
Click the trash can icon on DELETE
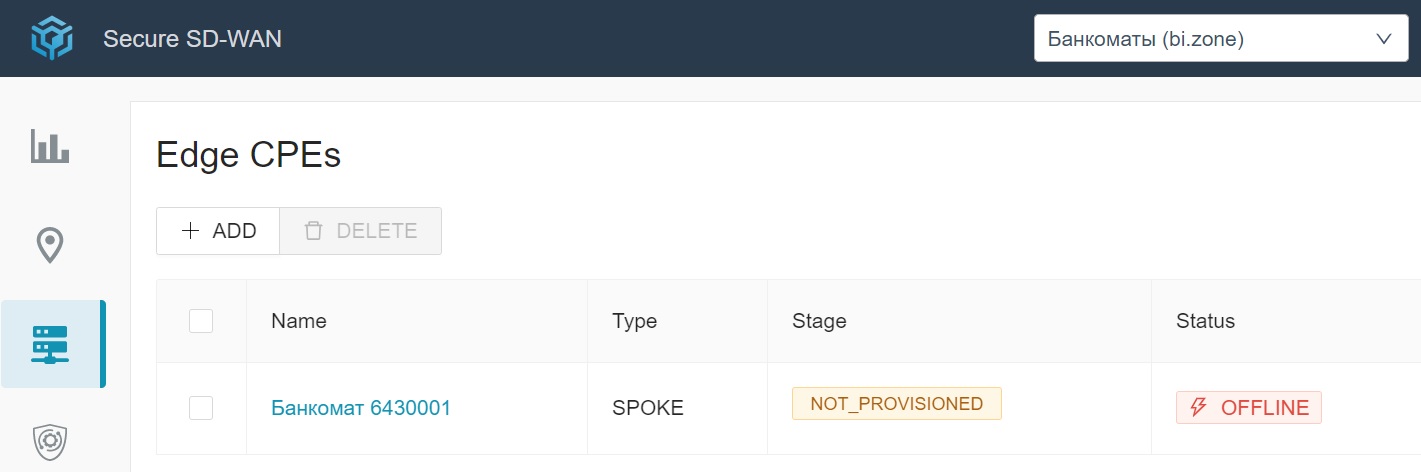[314, 231]
